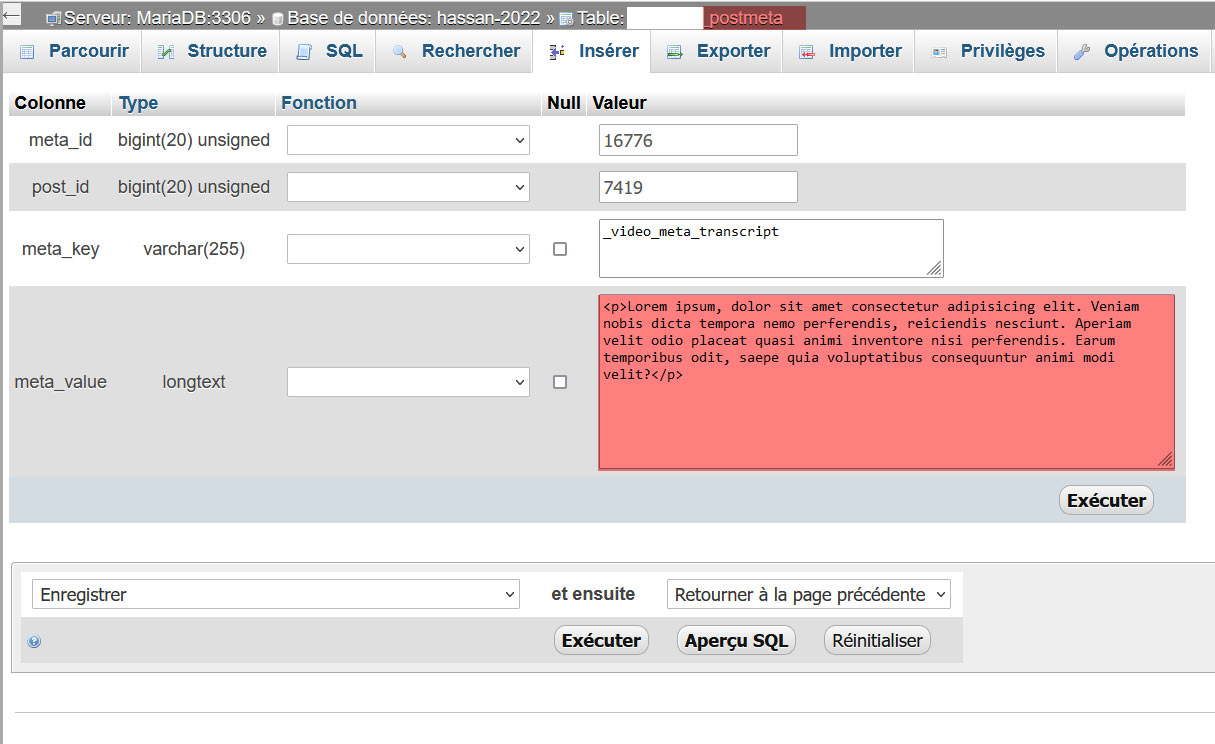Click the 'varchar(255)' type text
The height and width of the screenshot is (744, 1215).
[x=194, y=249]
